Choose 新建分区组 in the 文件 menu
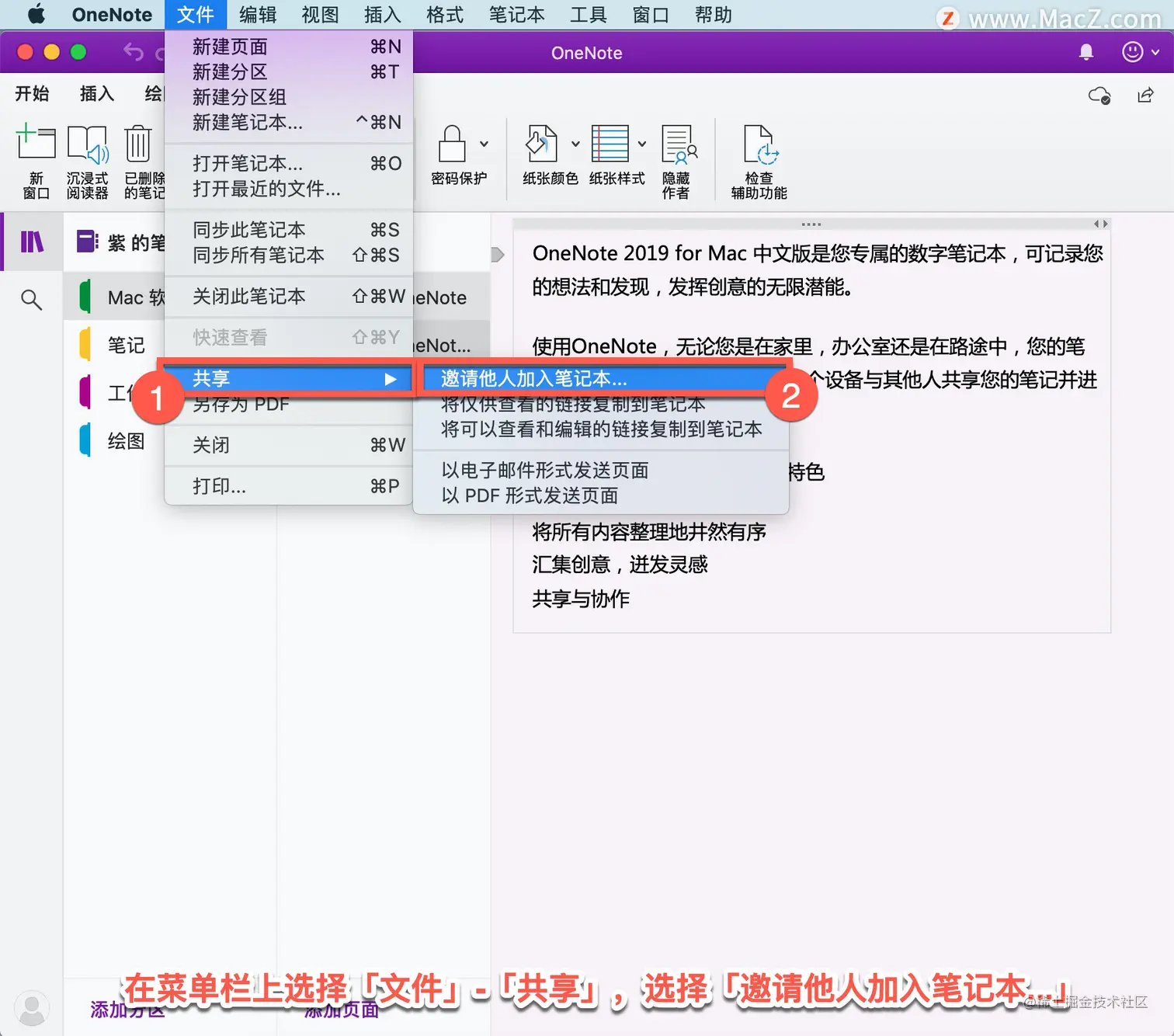 (289, 96)
